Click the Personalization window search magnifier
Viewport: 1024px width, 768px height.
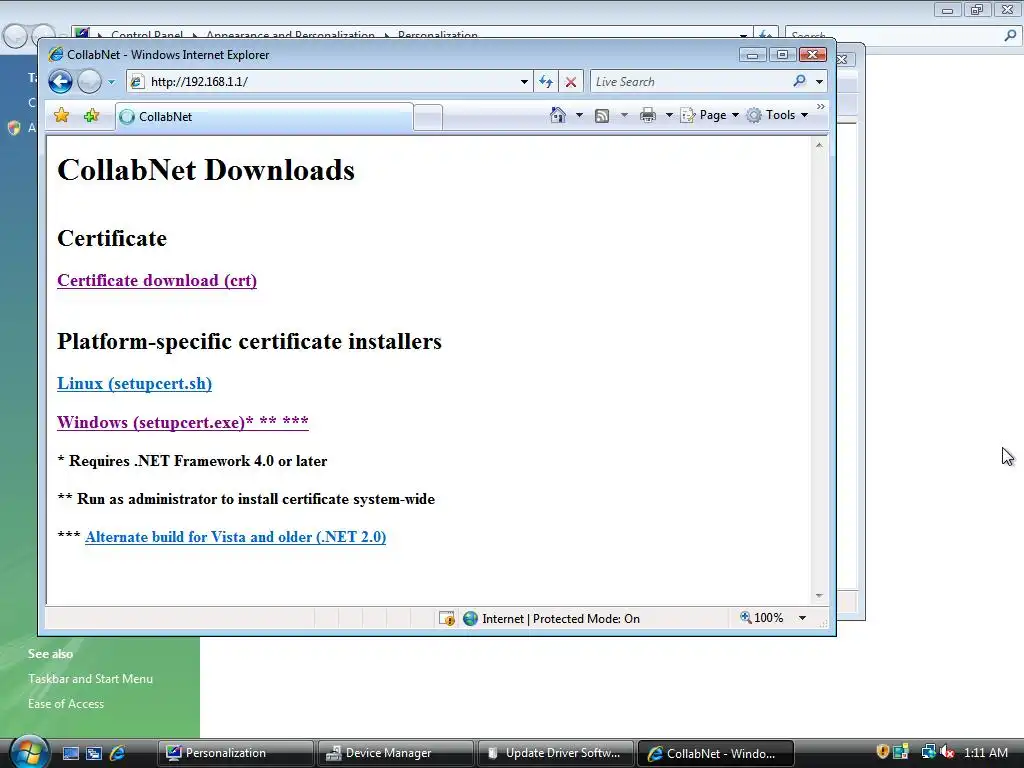pos(1010,36)
